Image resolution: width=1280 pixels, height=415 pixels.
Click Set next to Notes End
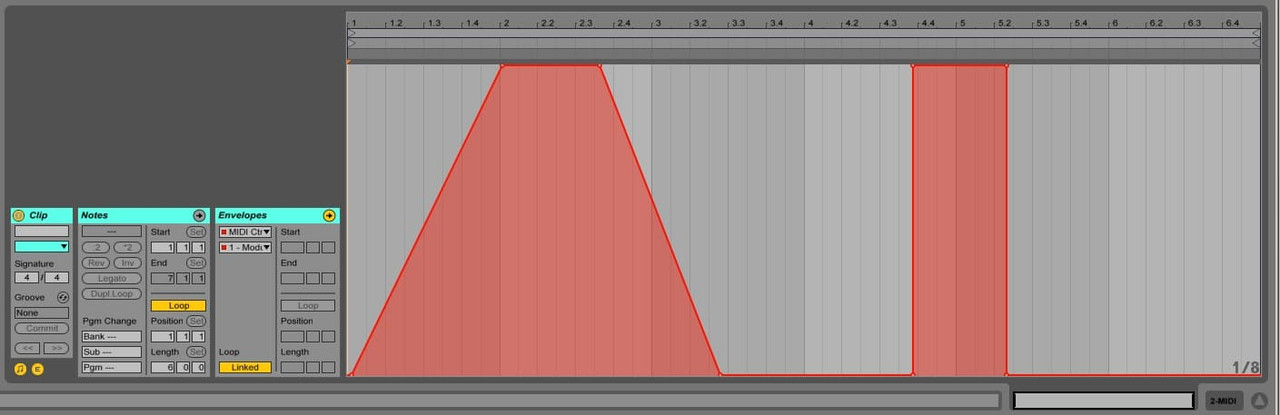point(196,263)
